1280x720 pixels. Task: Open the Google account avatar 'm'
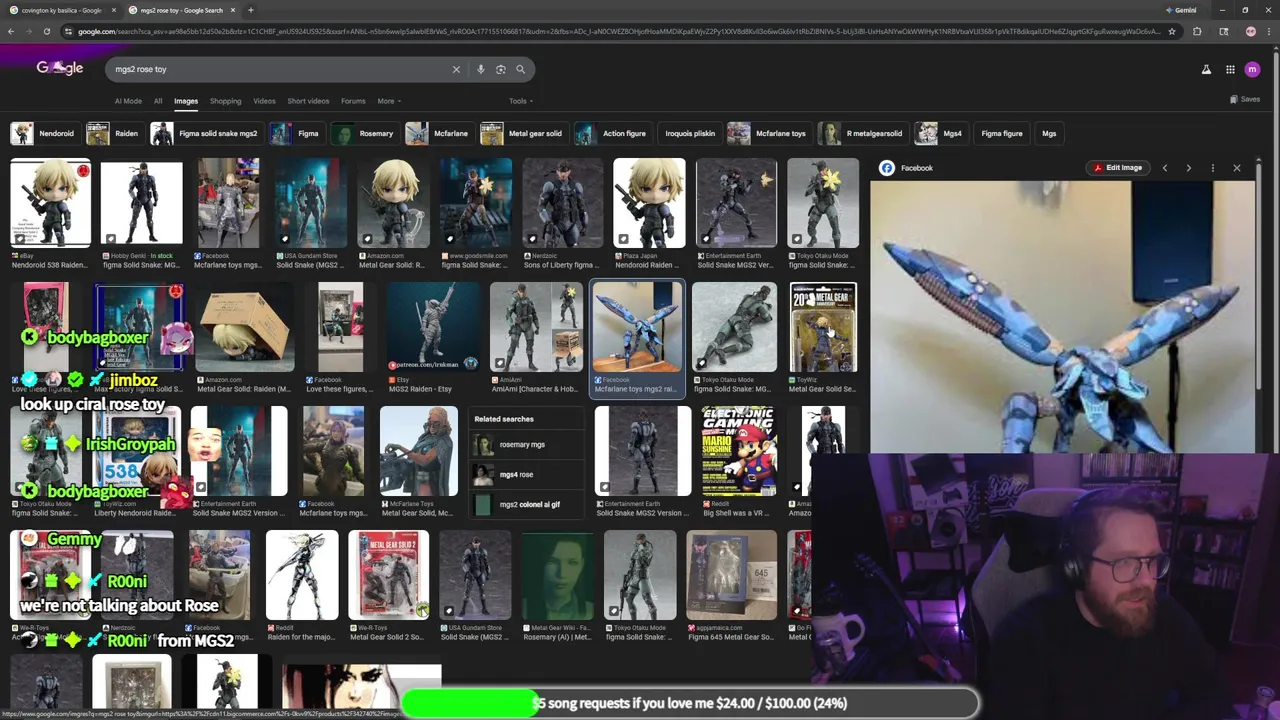pyautogui.click(x=1253, y=69)
